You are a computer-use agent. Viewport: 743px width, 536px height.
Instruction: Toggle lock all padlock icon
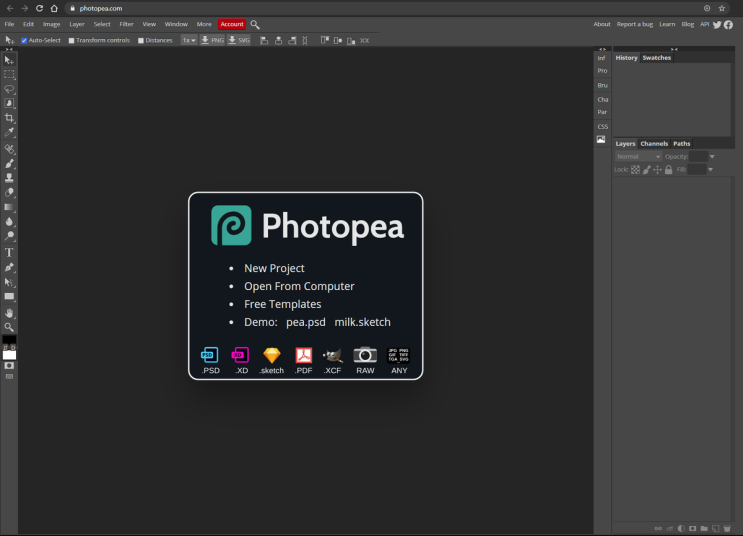pos(669,170)
